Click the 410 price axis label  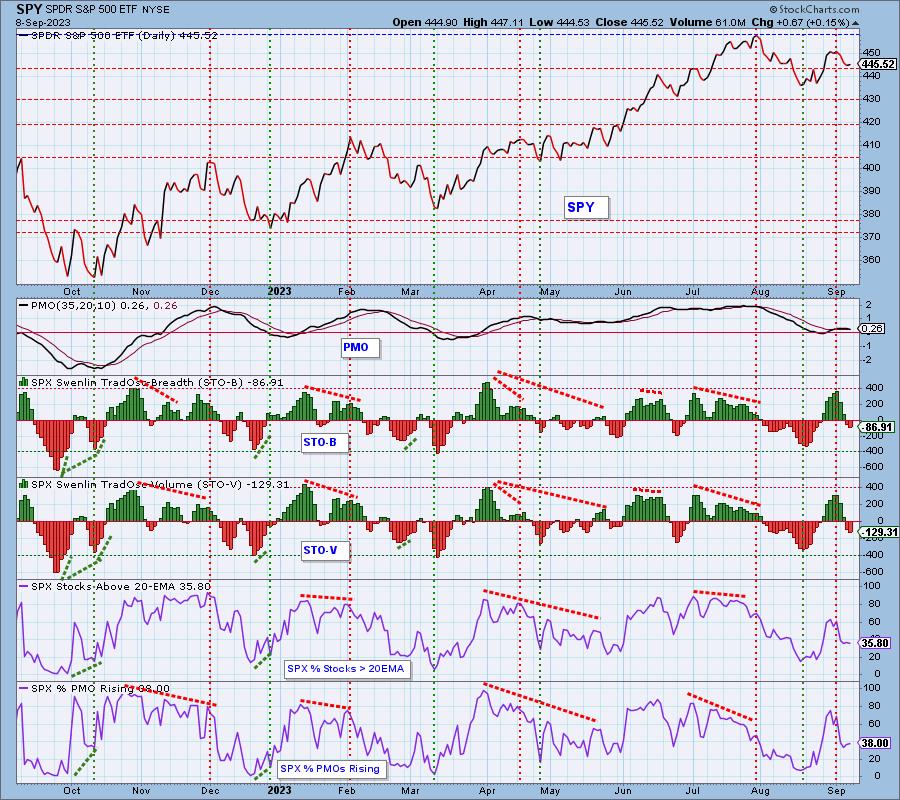(x=872, y=145)
